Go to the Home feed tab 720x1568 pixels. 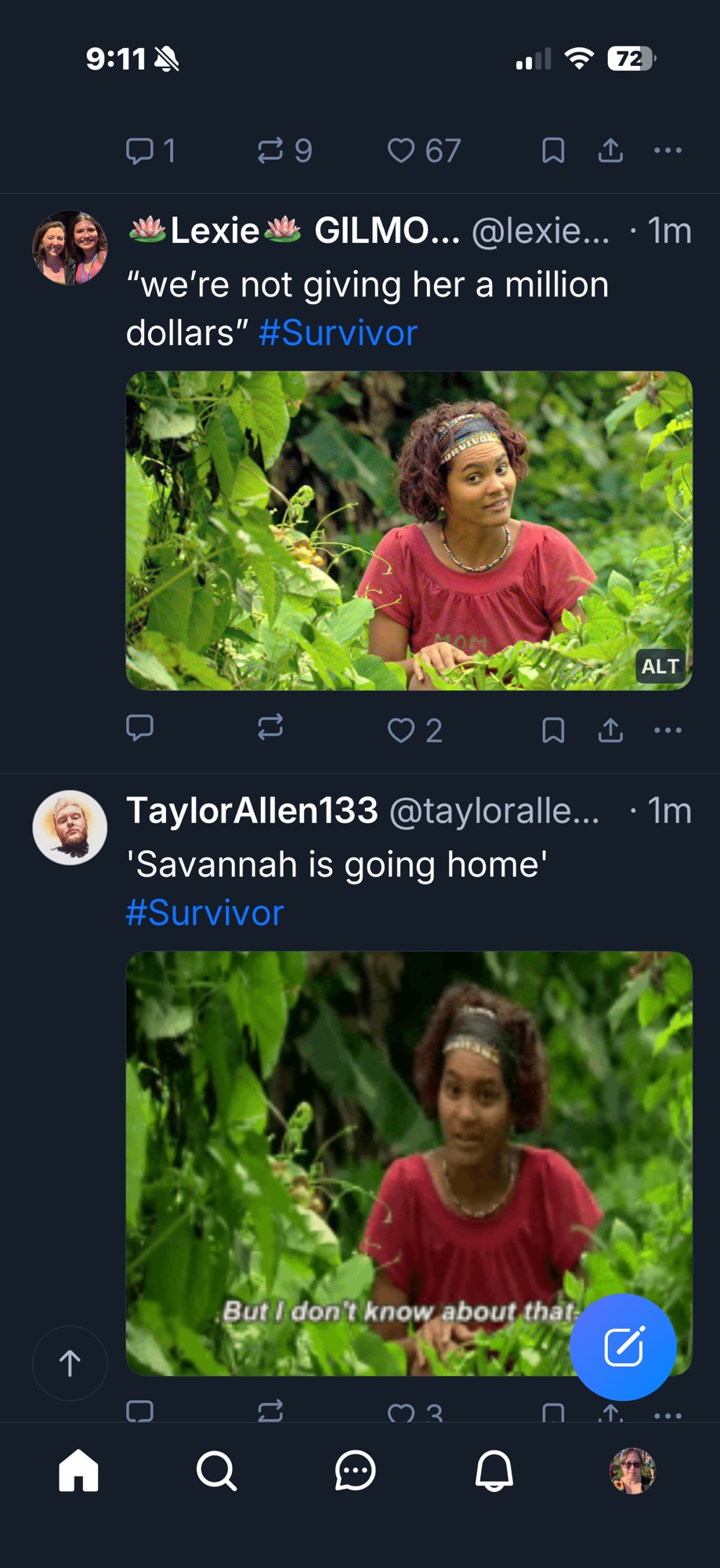click(78, 1470)
